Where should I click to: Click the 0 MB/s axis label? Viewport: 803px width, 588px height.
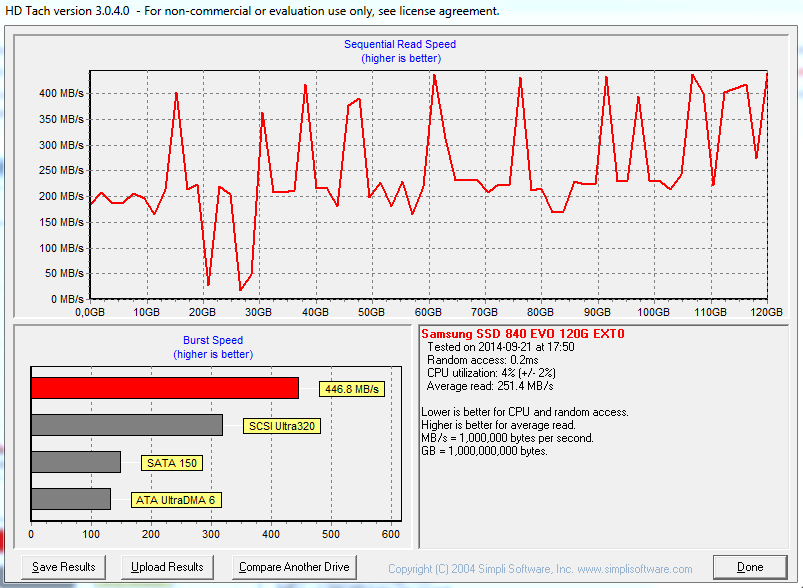coord(67,299)
